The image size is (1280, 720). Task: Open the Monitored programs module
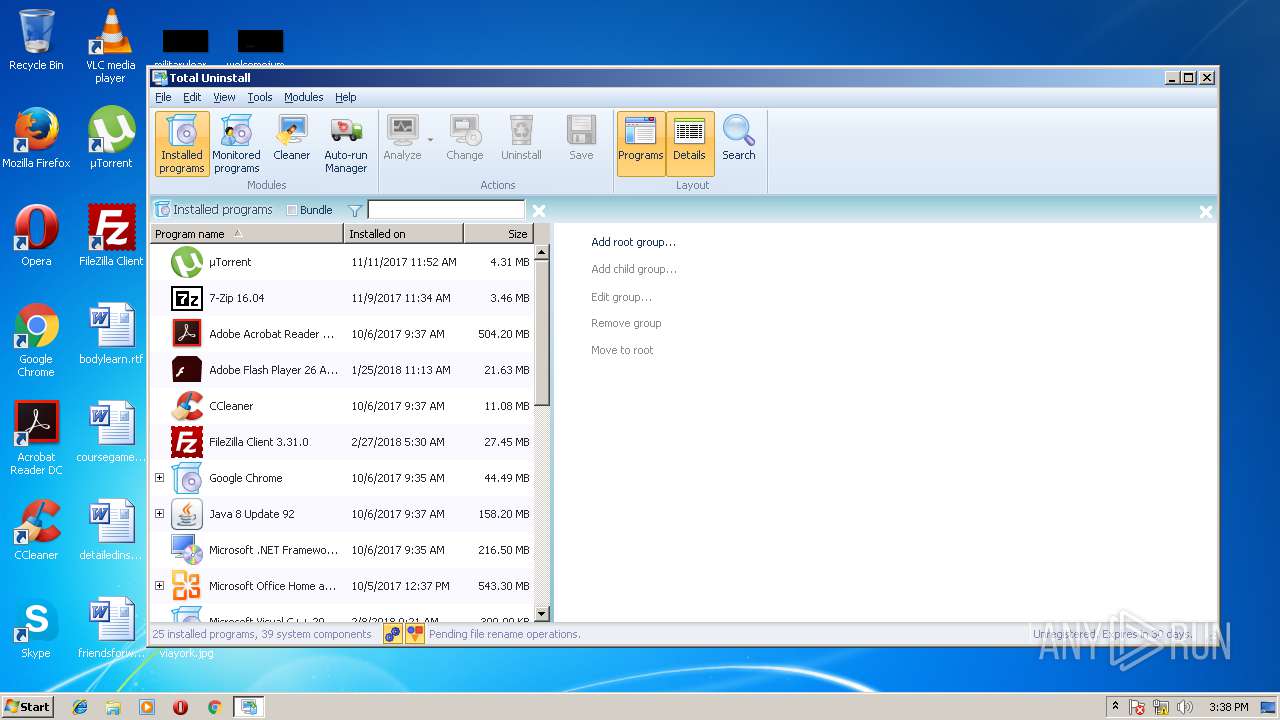(x=236, y=144)
